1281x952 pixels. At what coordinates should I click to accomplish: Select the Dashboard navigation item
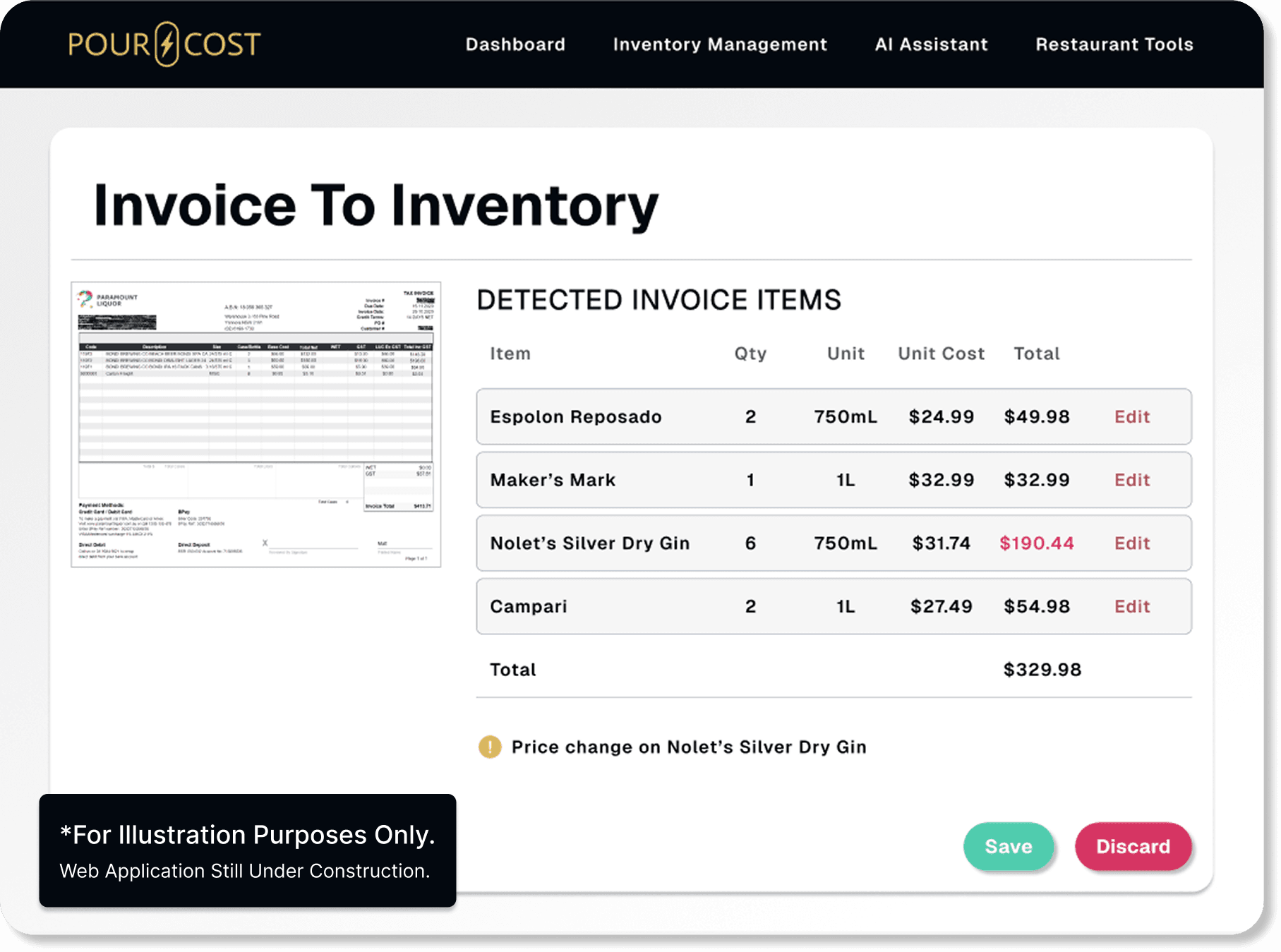pyautogui.click(x=515, y=44)
